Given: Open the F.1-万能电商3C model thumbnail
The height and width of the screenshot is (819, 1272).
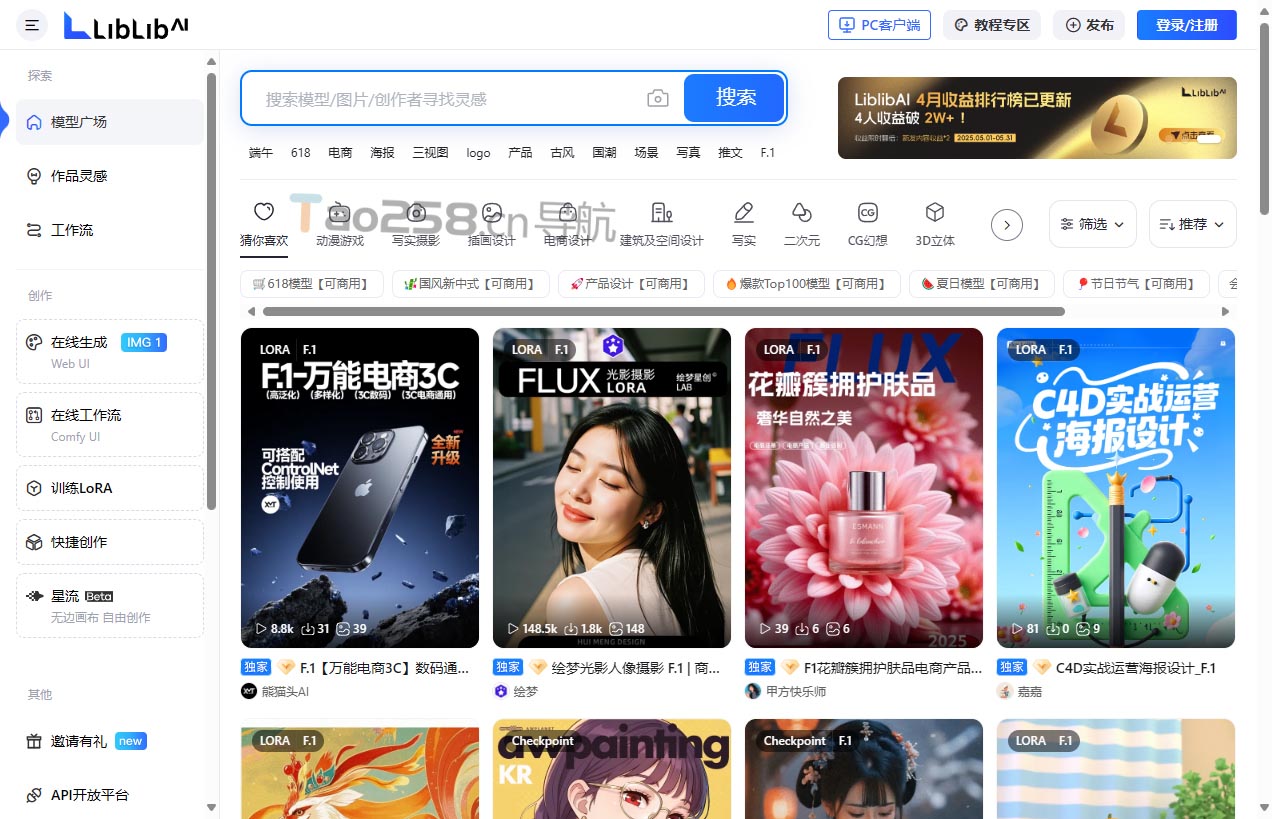Looking at the screenshot, I should point(360,488).
